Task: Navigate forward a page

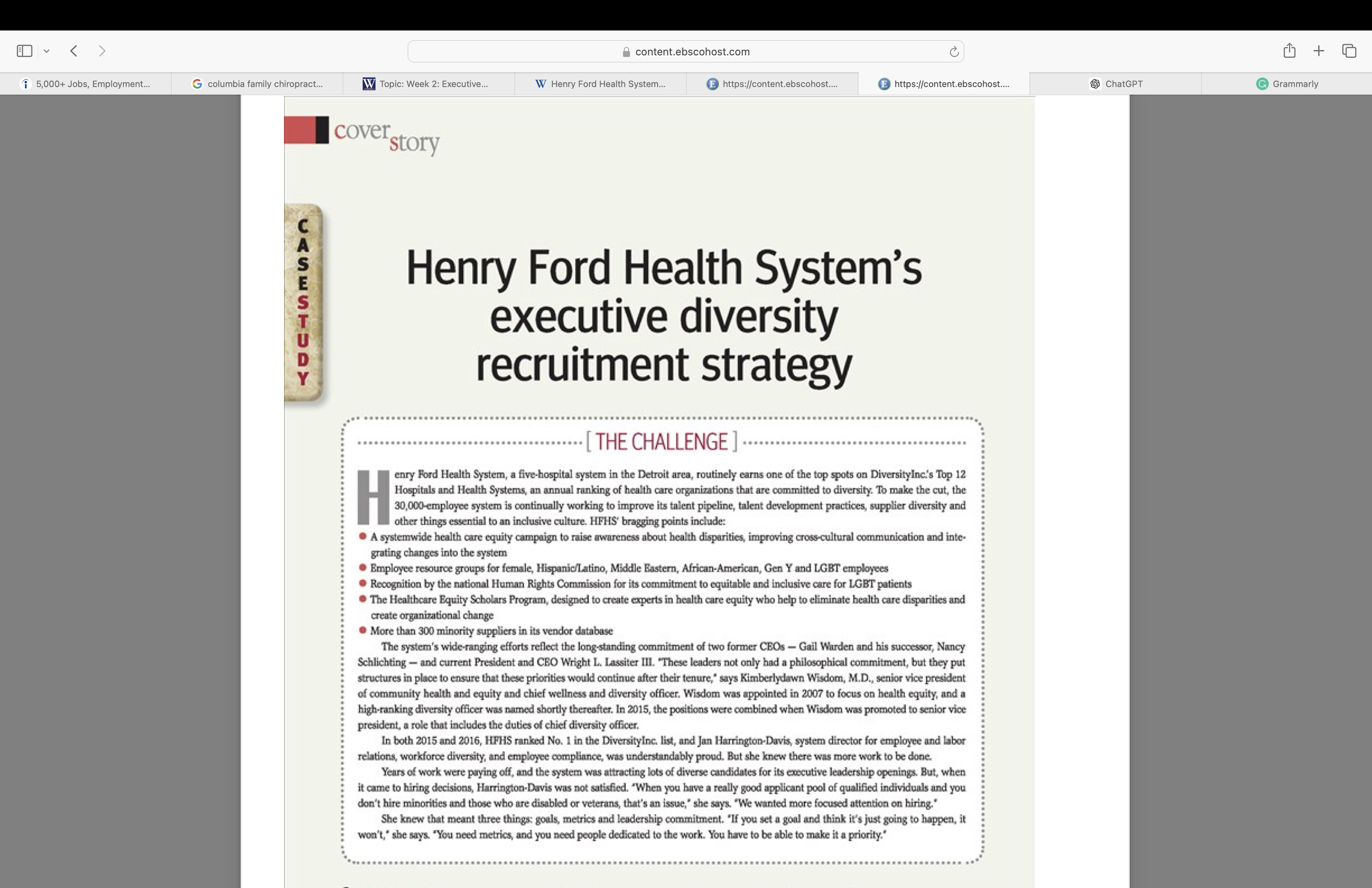Action: pos(102,51)
